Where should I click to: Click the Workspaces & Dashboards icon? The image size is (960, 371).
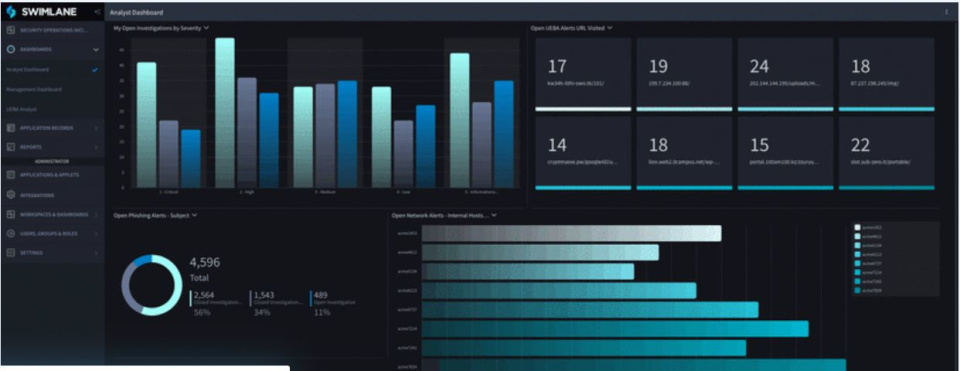pos(10,214)
